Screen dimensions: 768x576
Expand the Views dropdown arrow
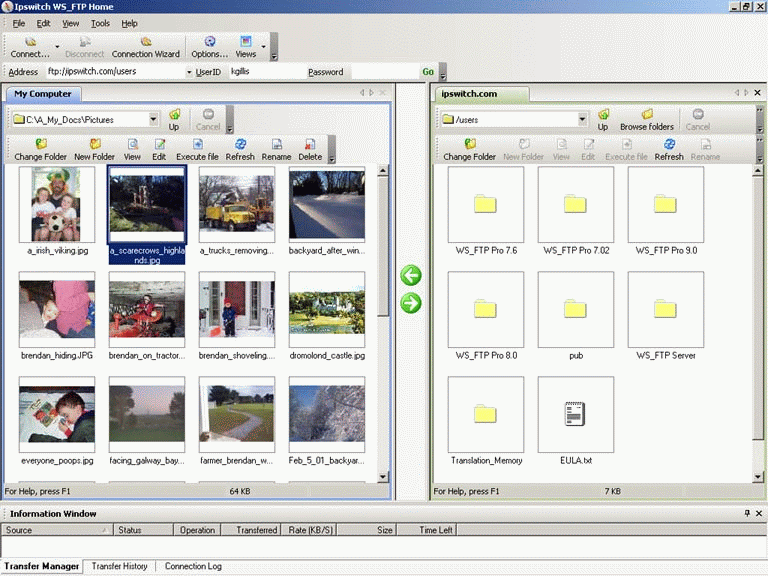click(264, 47)
